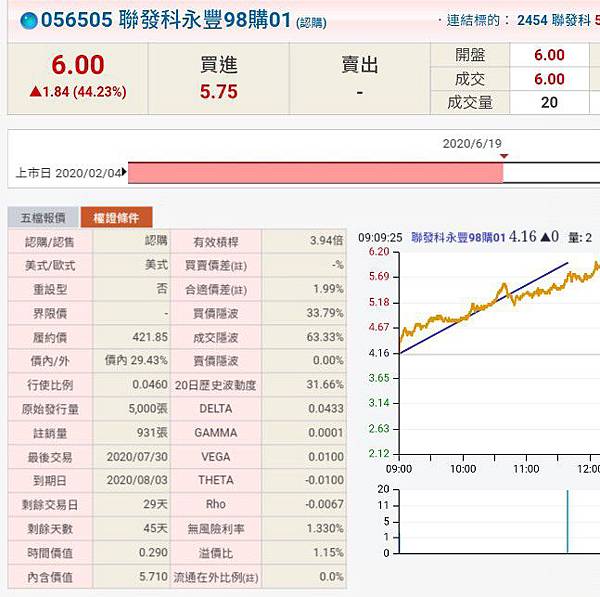600x597 pixels.
Task: Click the 買賣價差(註) label
Action: click(x=216, y=265)
